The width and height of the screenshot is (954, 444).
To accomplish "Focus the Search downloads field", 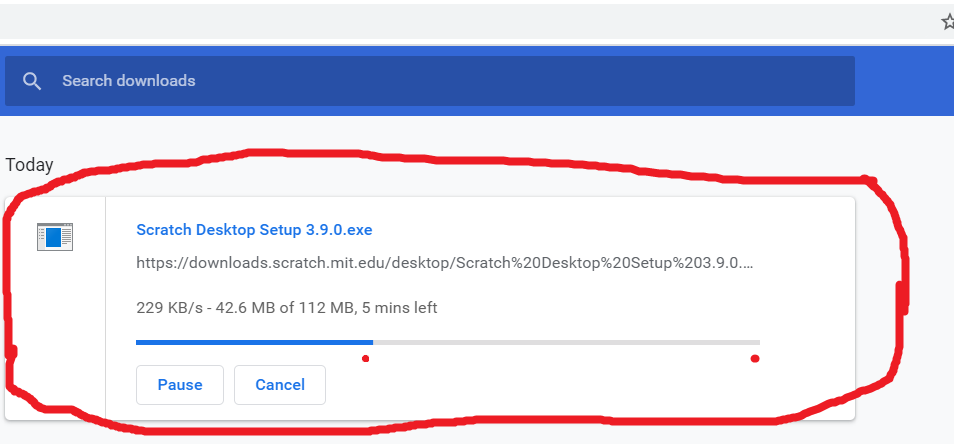I will pyautogui.click(x=430, y=81).
